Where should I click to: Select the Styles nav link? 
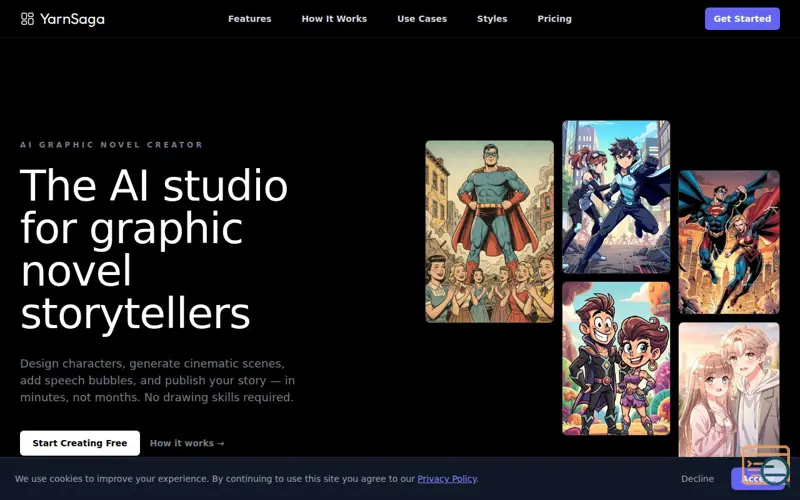(492, 19)
